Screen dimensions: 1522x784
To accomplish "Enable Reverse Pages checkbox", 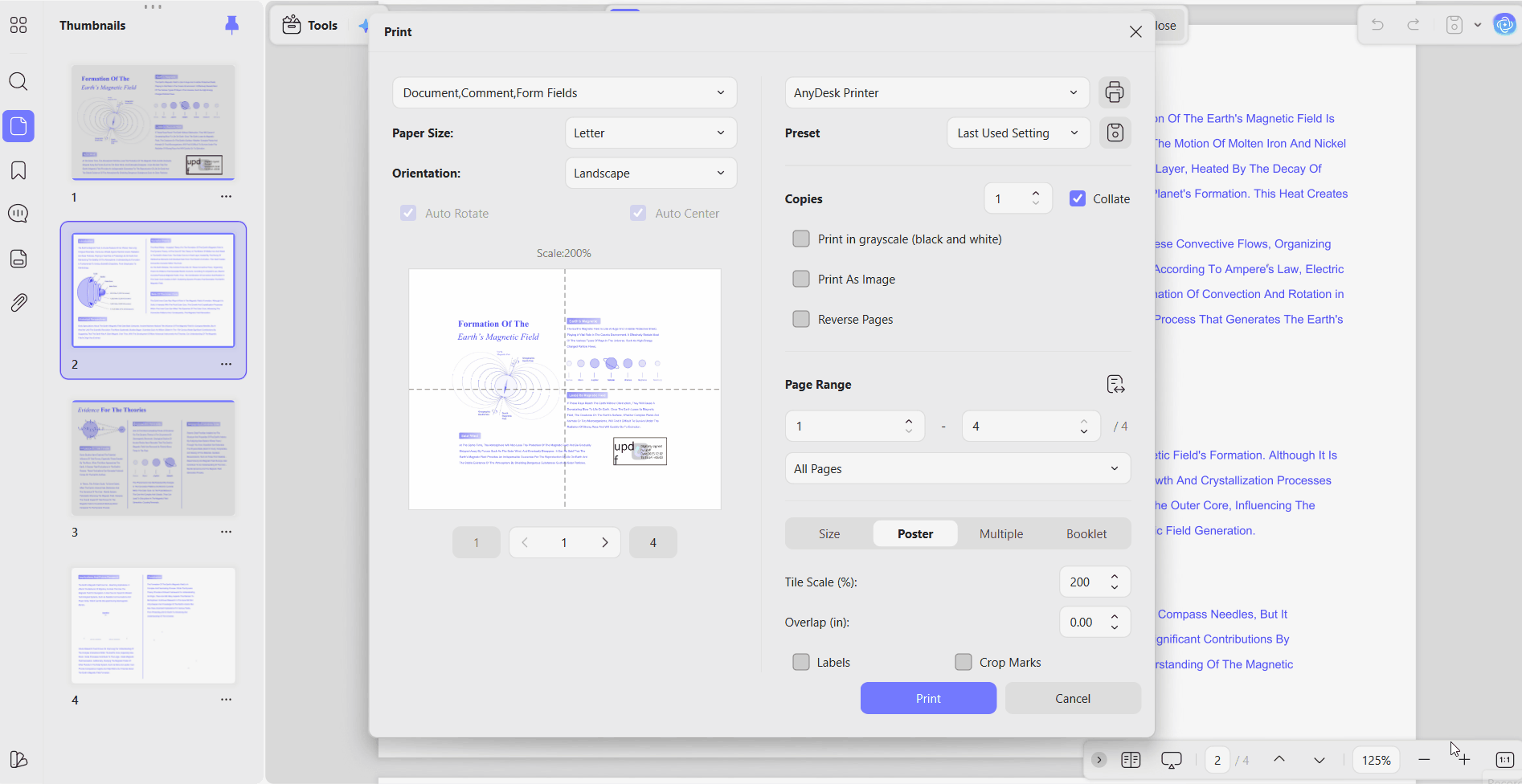I will click(801, 319).
